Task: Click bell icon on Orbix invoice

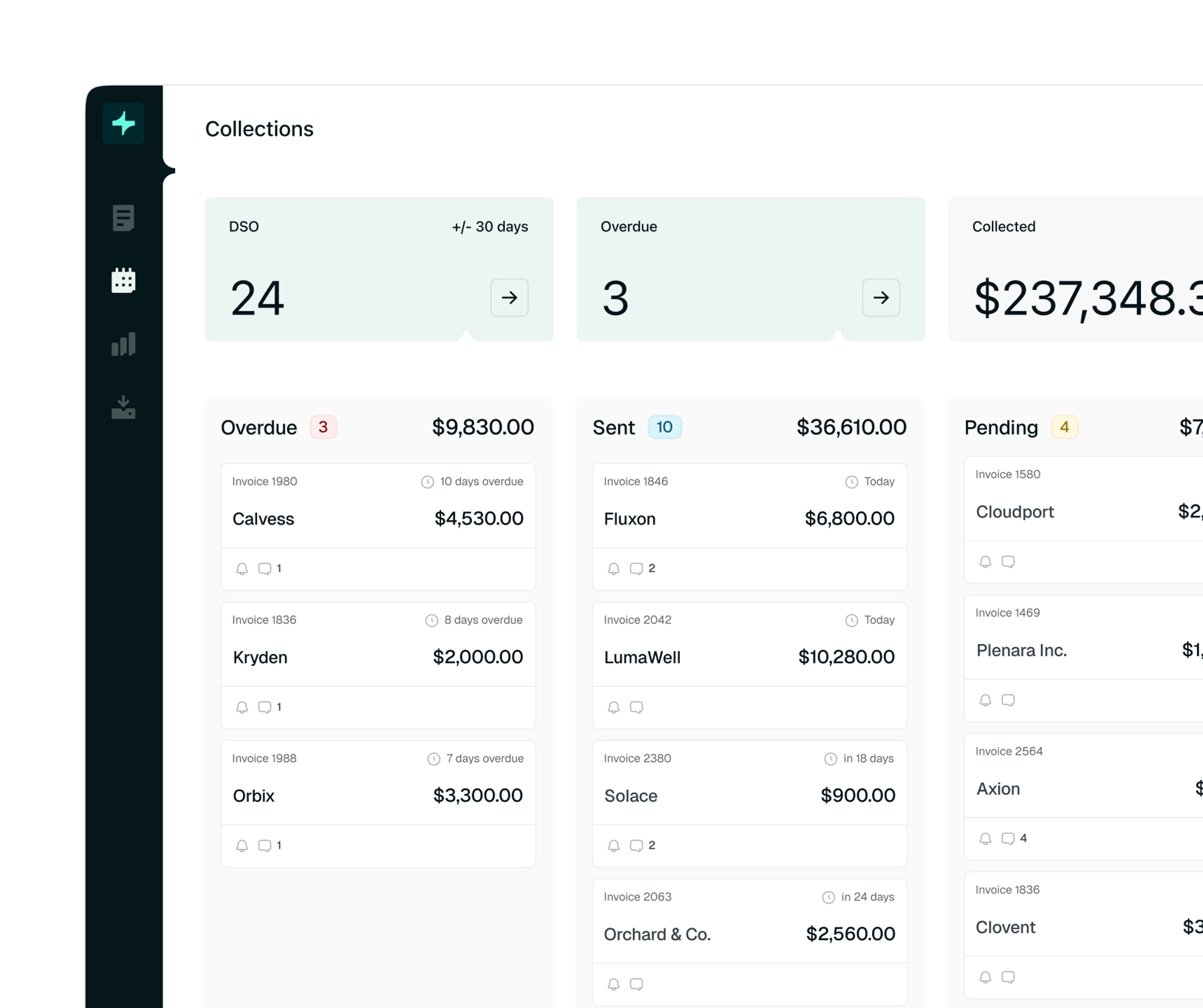Action: click(x=242, y=846)
